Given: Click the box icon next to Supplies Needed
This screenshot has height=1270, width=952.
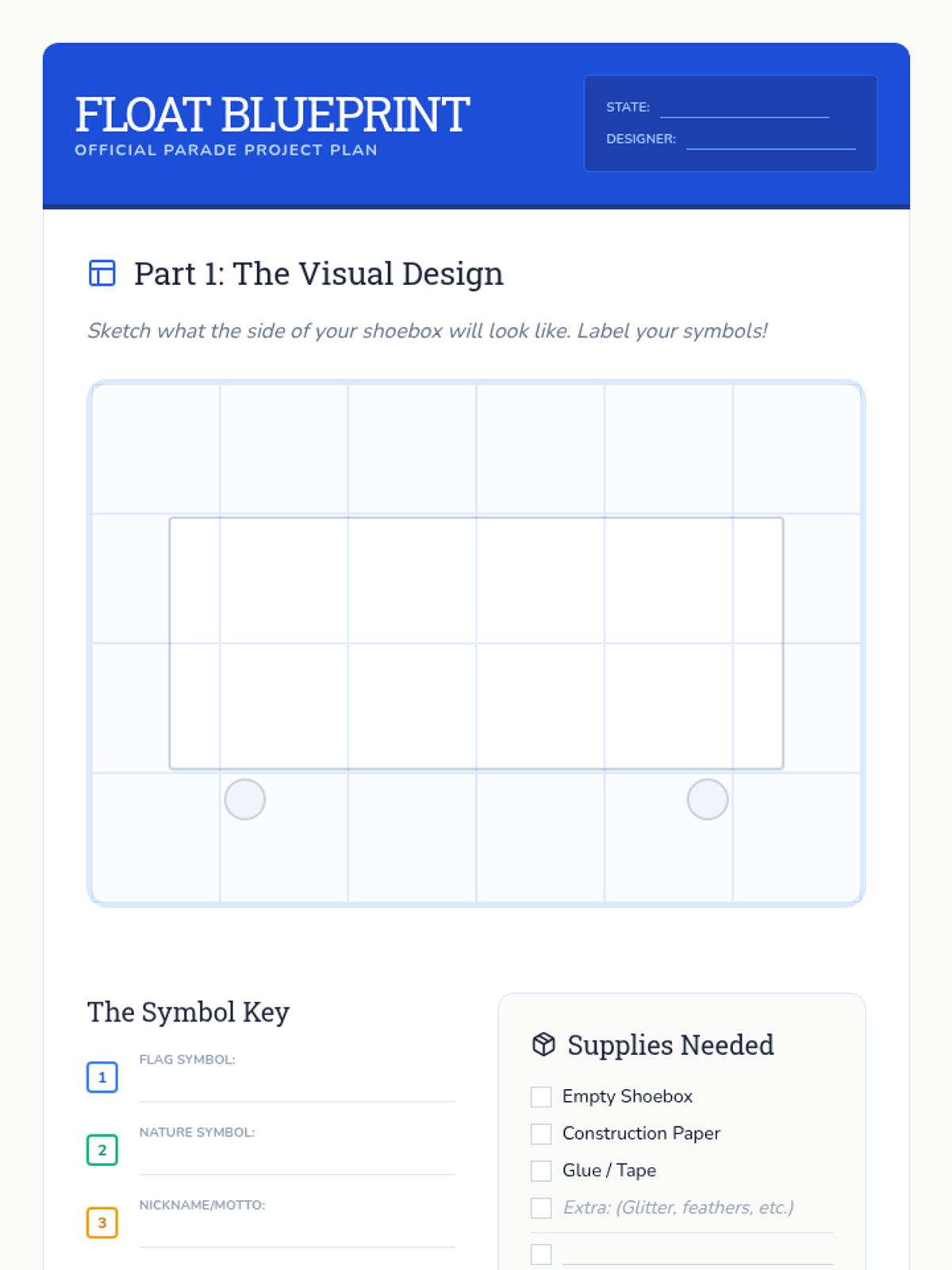Looking at the screenshot, I should pyautogui.click(x=543, y=1045).
